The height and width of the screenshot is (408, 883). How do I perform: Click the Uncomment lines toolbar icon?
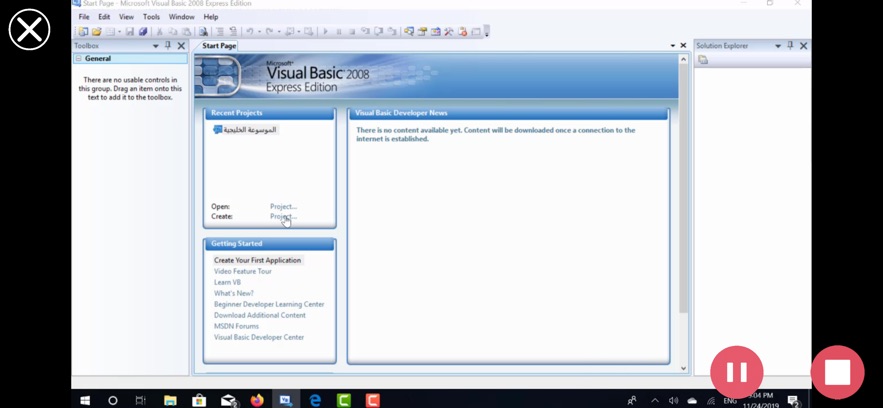pyautogui.click(x=234, y=32)
